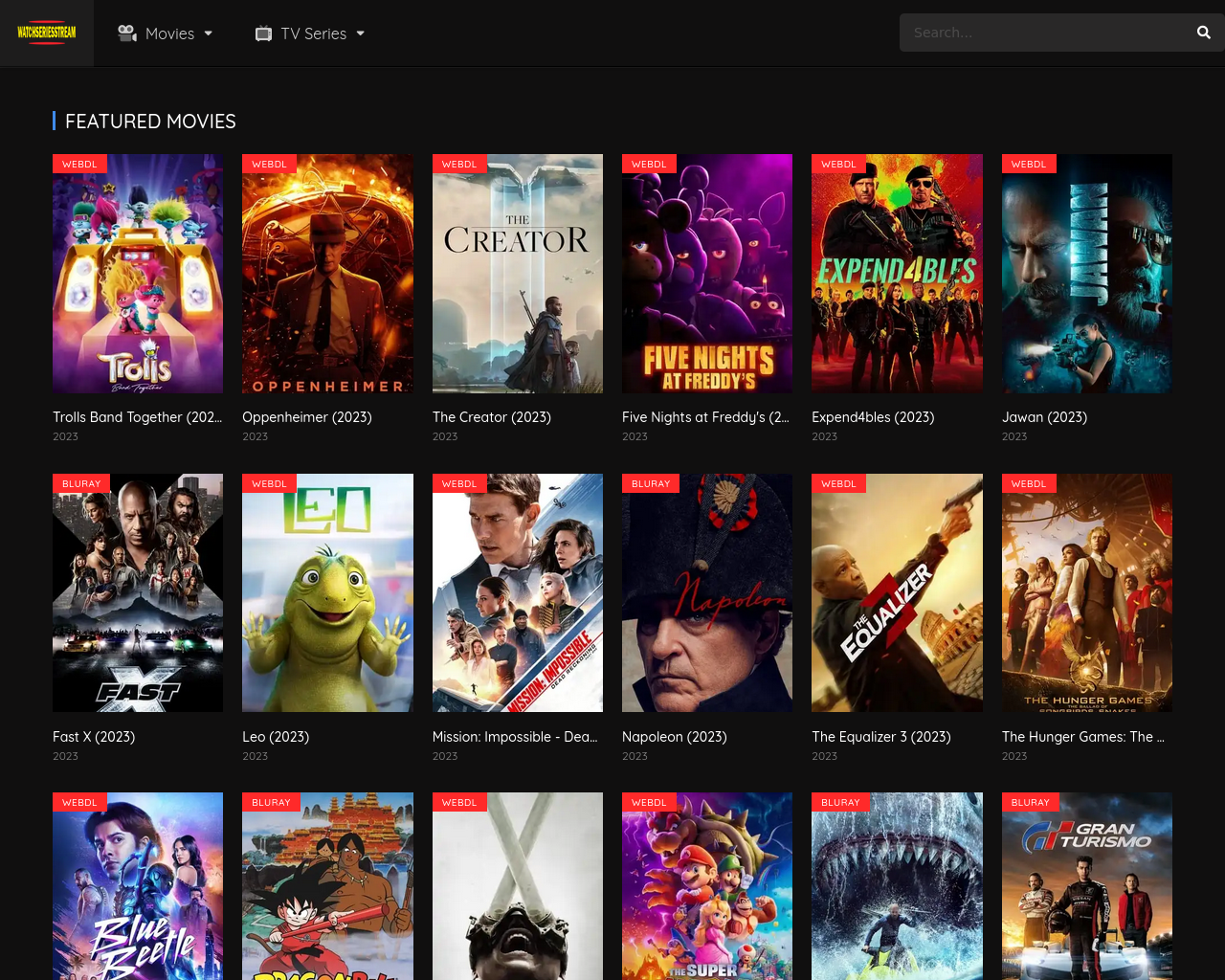1225x980 pixels.
Task: Expand the TV Series dropdown arrow
Action: click(361, 33)
